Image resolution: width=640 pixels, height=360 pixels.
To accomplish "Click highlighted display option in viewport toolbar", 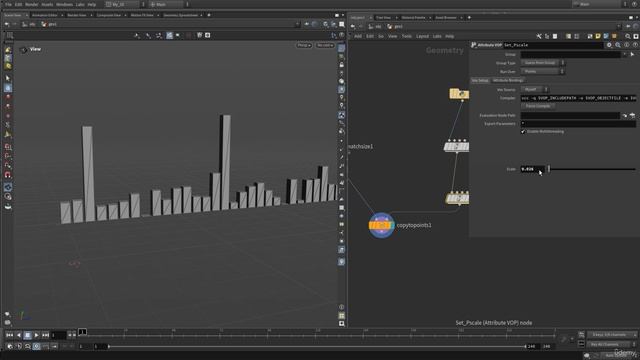I will pos(169,36).
